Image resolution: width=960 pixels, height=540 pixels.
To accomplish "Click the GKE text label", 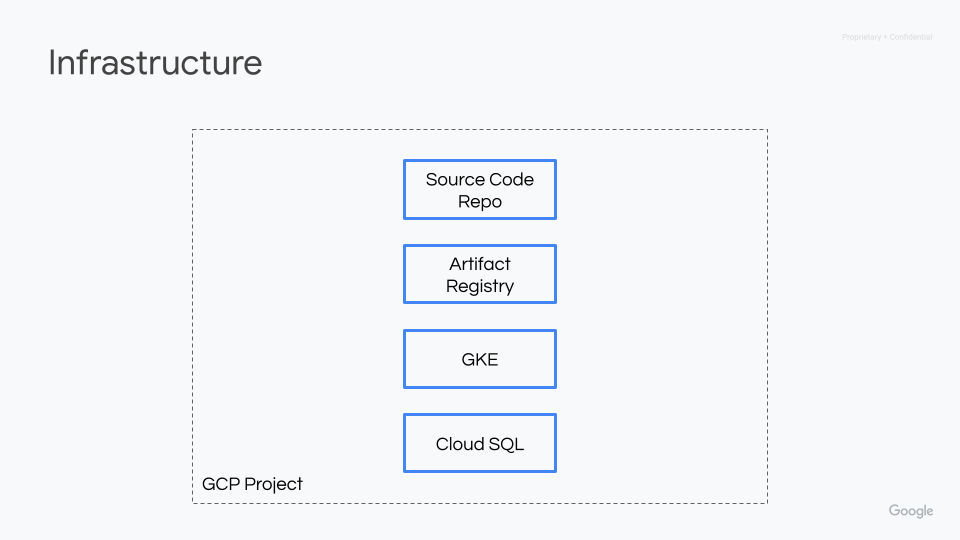I will tap(480, 360).
